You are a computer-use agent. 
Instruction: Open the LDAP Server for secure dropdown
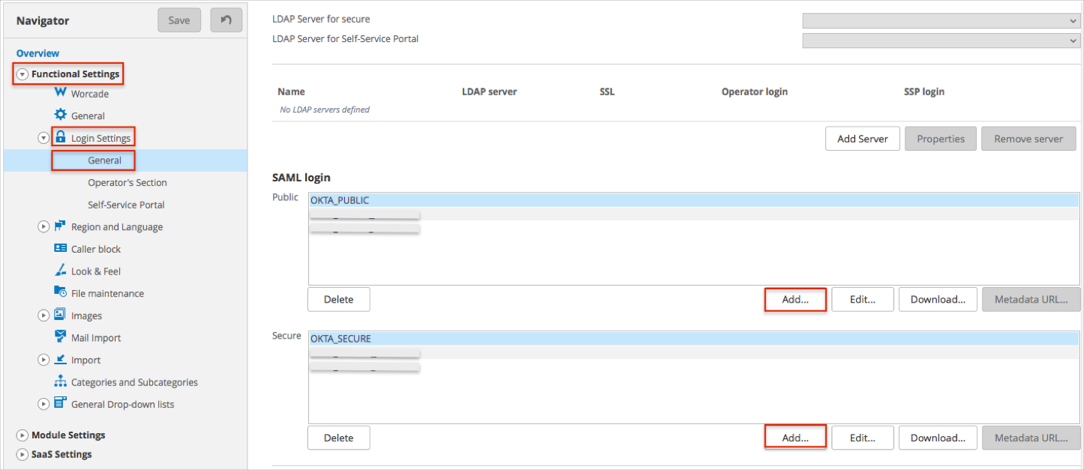(x=940, y=20)
